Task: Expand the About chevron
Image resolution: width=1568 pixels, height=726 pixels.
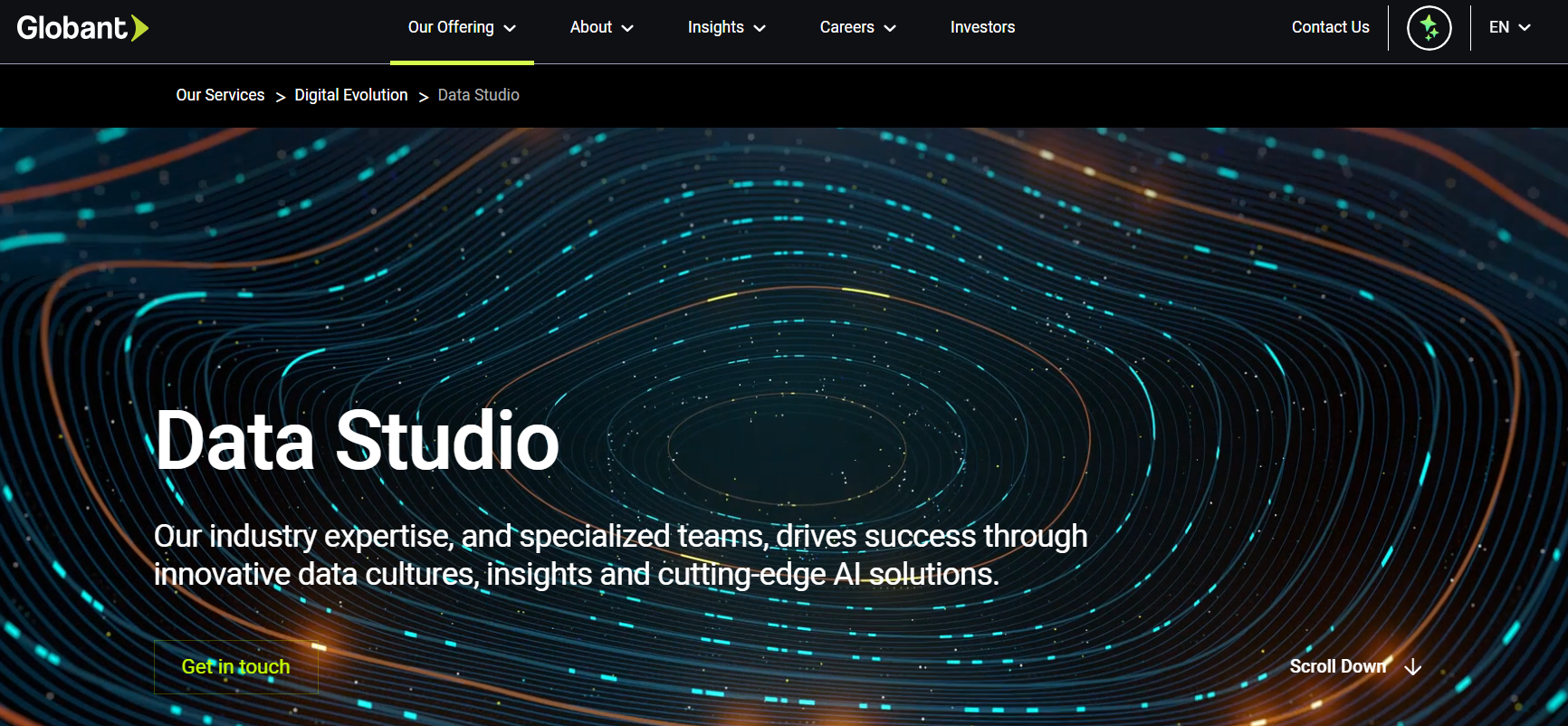Action: (627, 28)
